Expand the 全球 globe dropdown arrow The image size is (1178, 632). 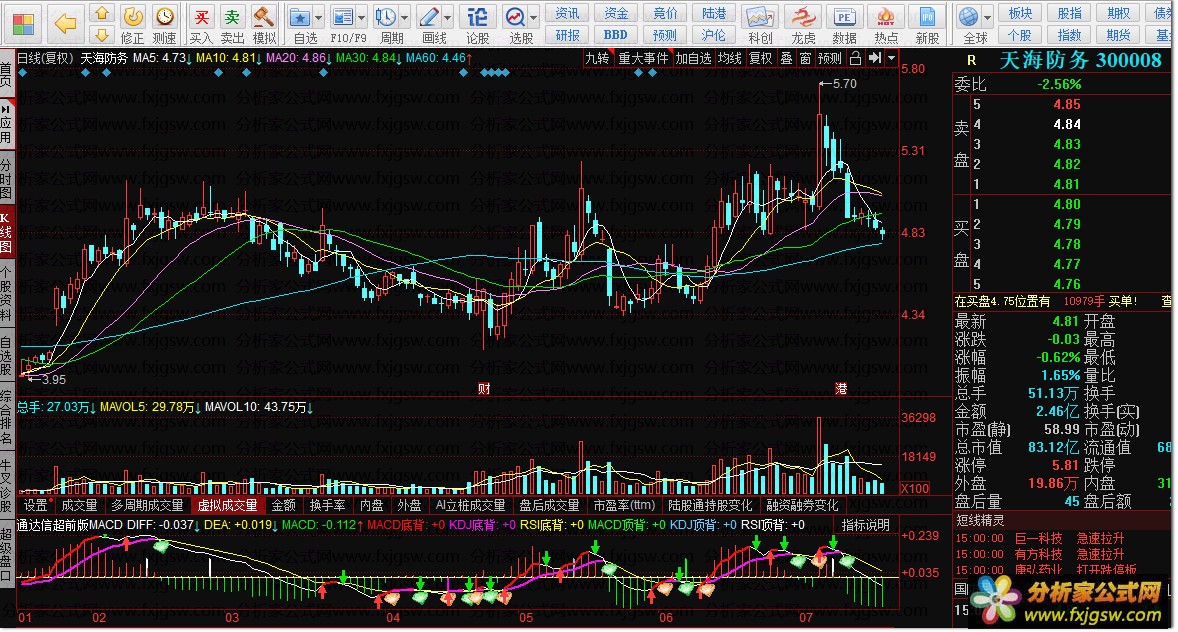[988, 17]
